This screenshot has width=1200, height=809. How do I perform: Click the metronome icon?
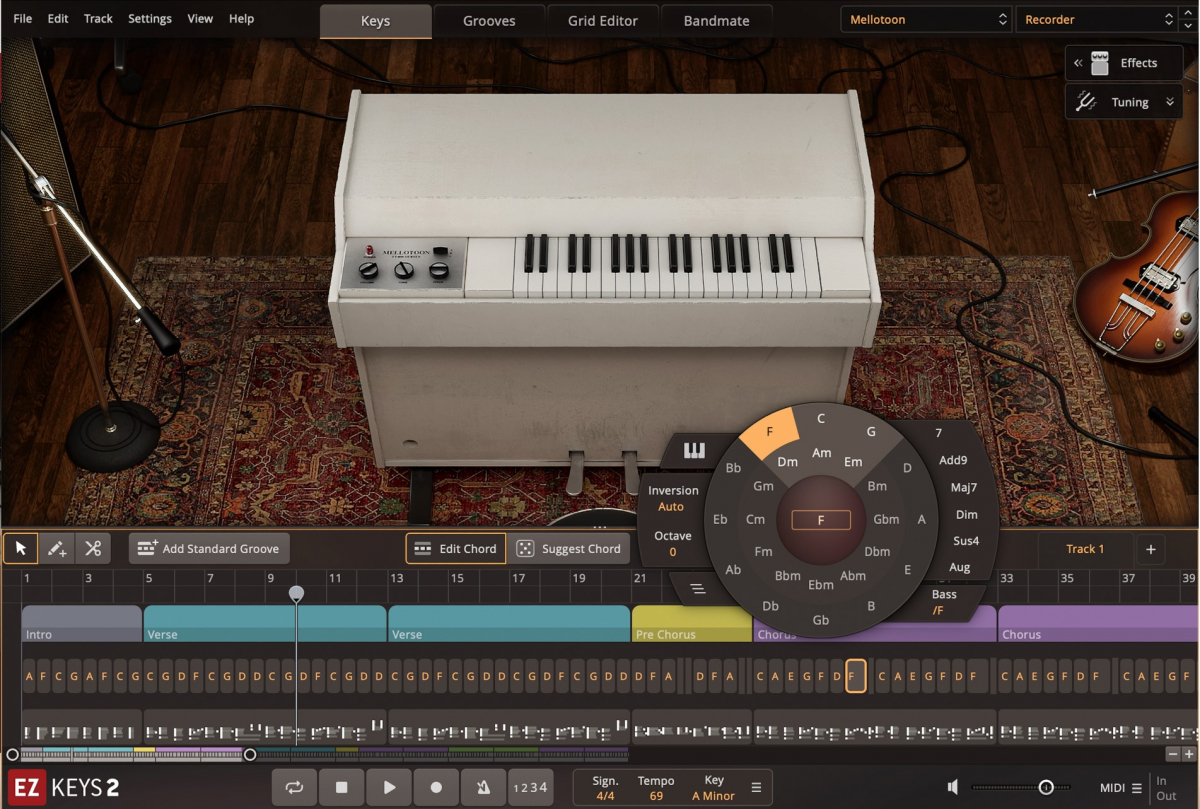[483, 787]
